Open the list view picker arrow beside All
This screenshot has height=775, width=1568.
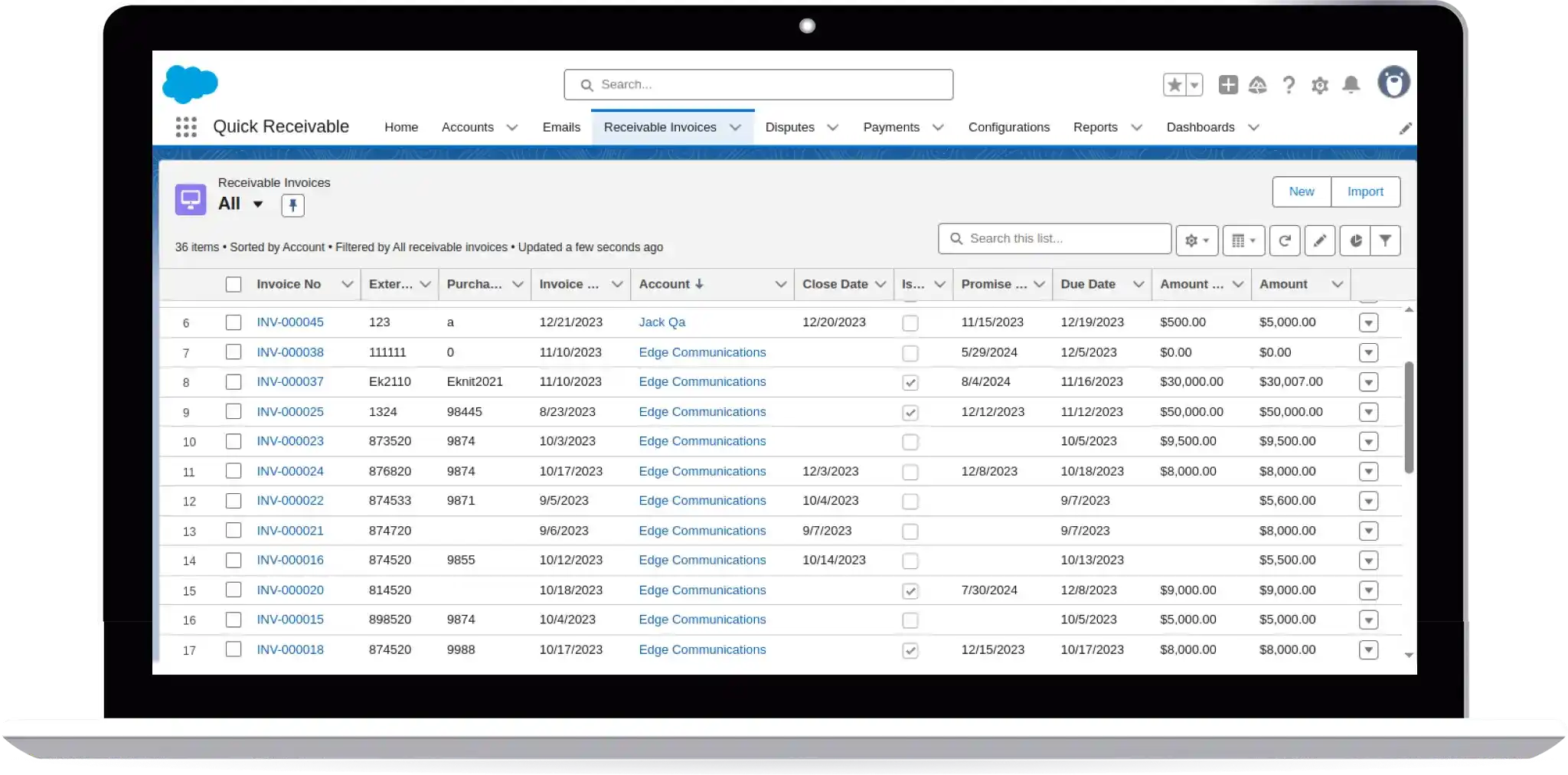(258, 204)
